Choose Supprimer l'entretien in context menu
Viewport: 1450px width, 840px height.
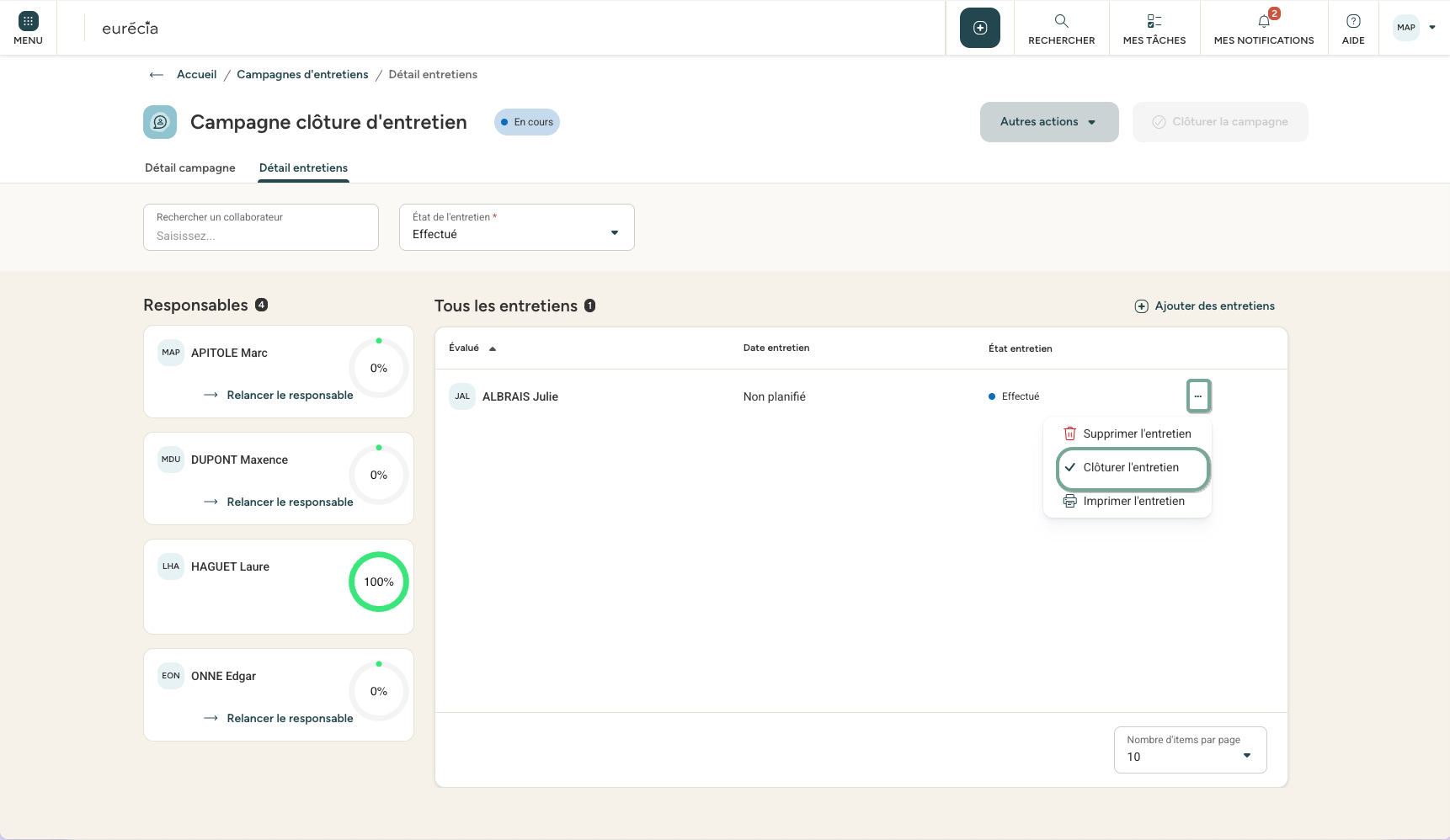point(1136,434)
